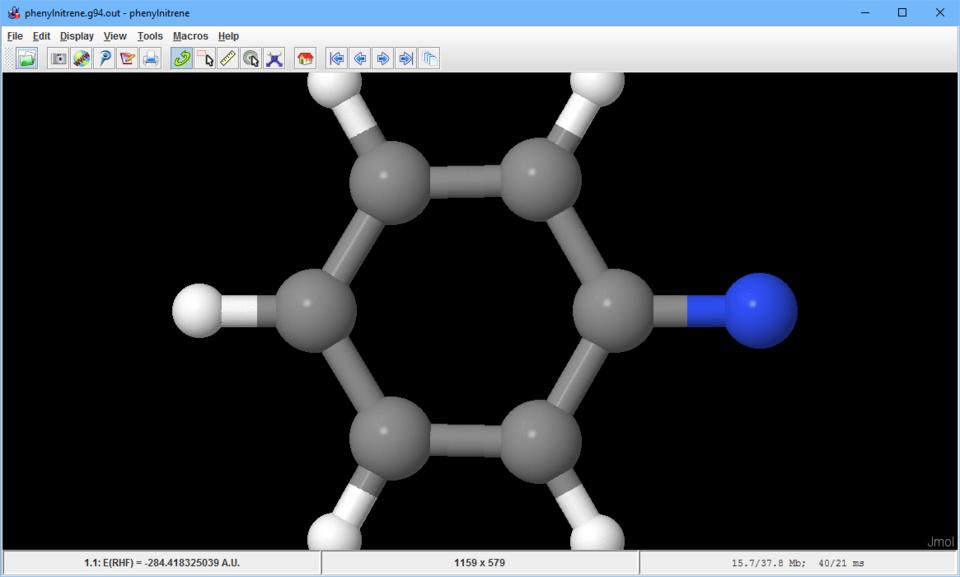The height and width of the screenshot is (577, 960).
Task: Click the center rotation picking tool
Action: click(x=251, y=59)
